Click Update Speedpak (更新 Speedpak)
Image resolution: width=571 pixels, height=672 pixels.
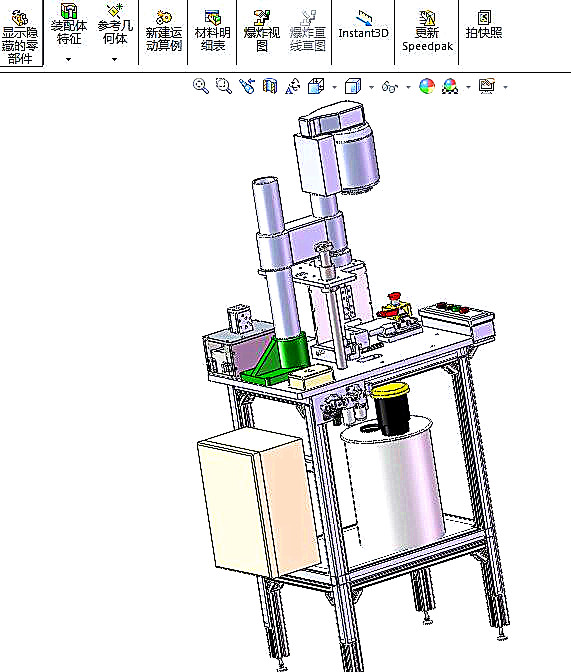click(x=427, y=31)
